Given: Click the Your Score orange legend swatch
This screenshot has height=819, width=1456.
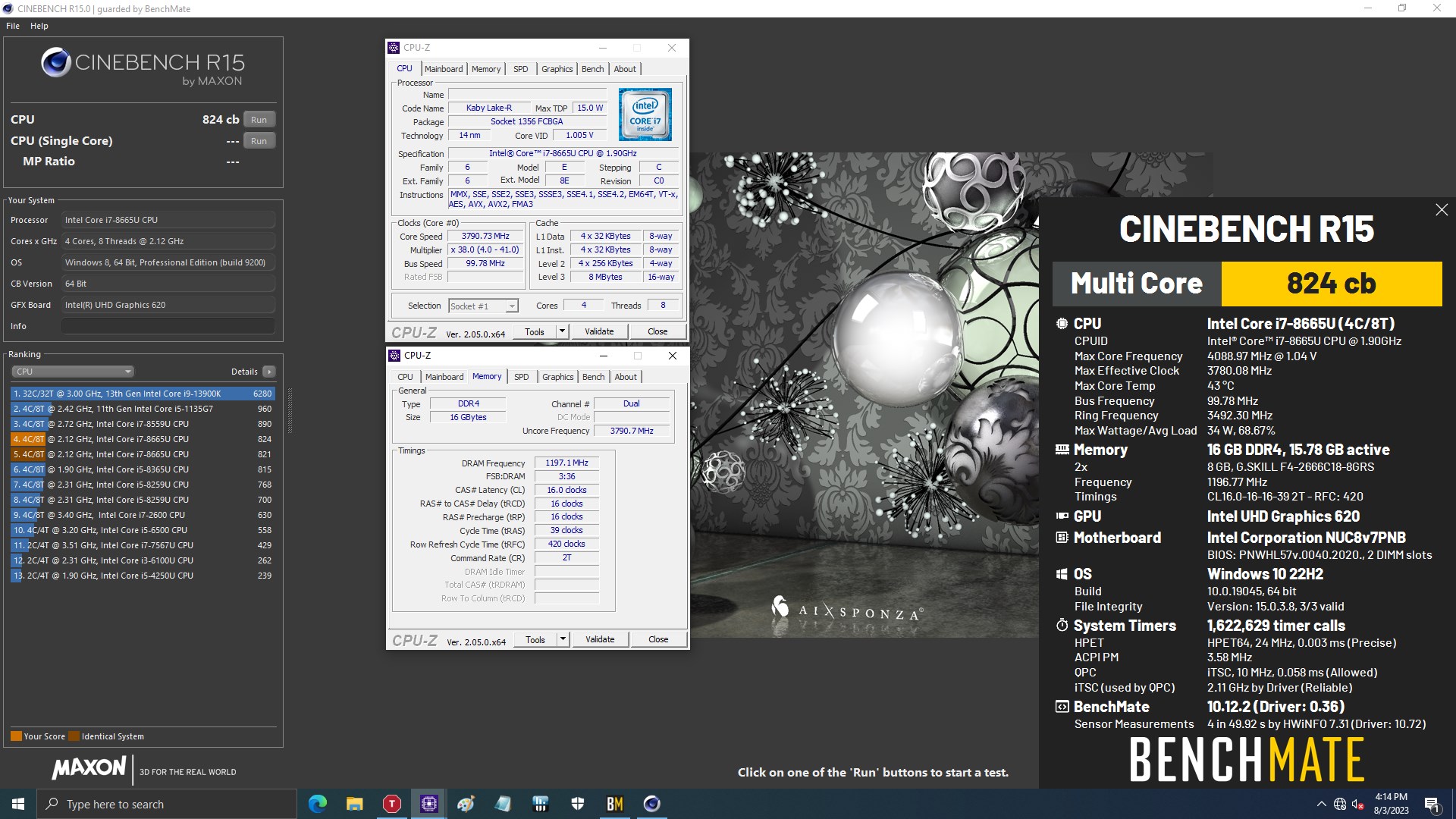Looking at the screenshot, I should pyautogui.click(x=16, y=736).
